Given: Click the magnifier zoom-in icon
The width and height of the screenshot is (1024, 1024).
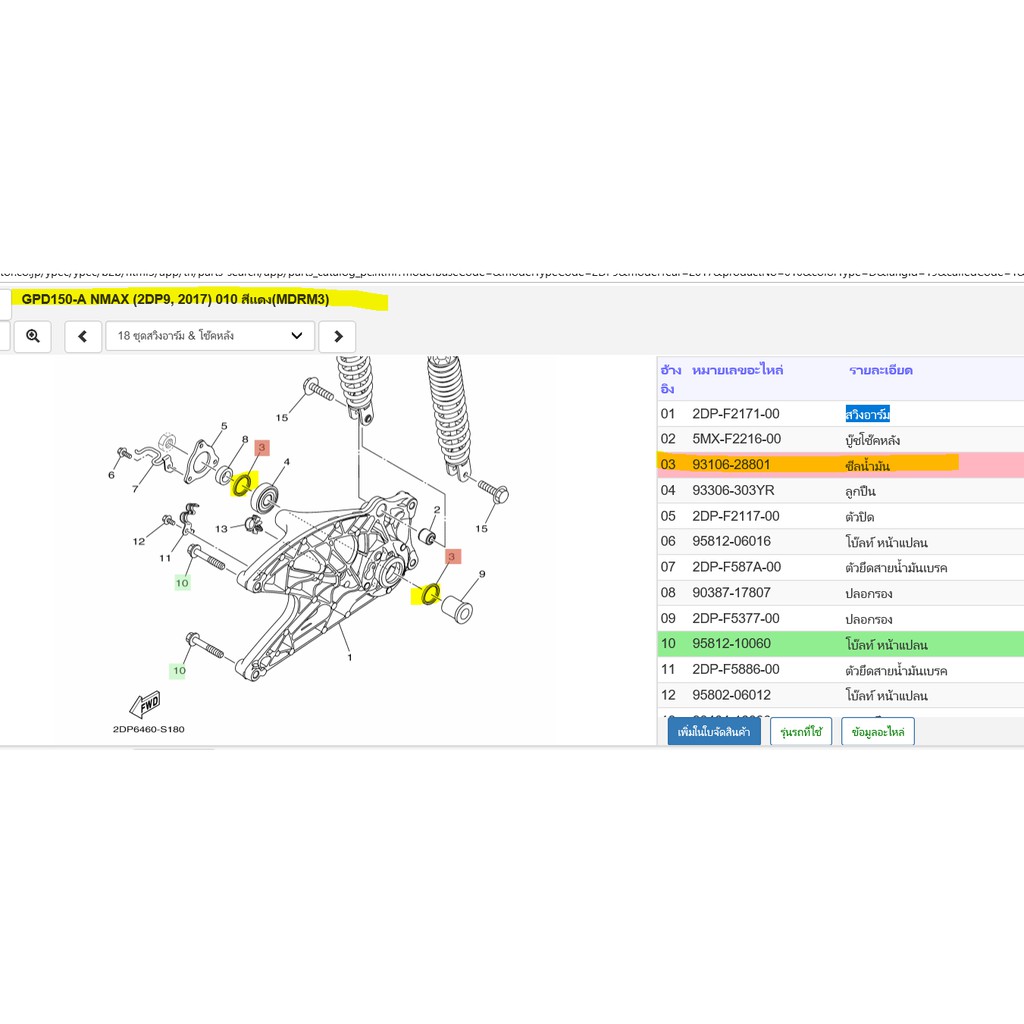Looking at the screenshot, I should click(x=33, y=336).
